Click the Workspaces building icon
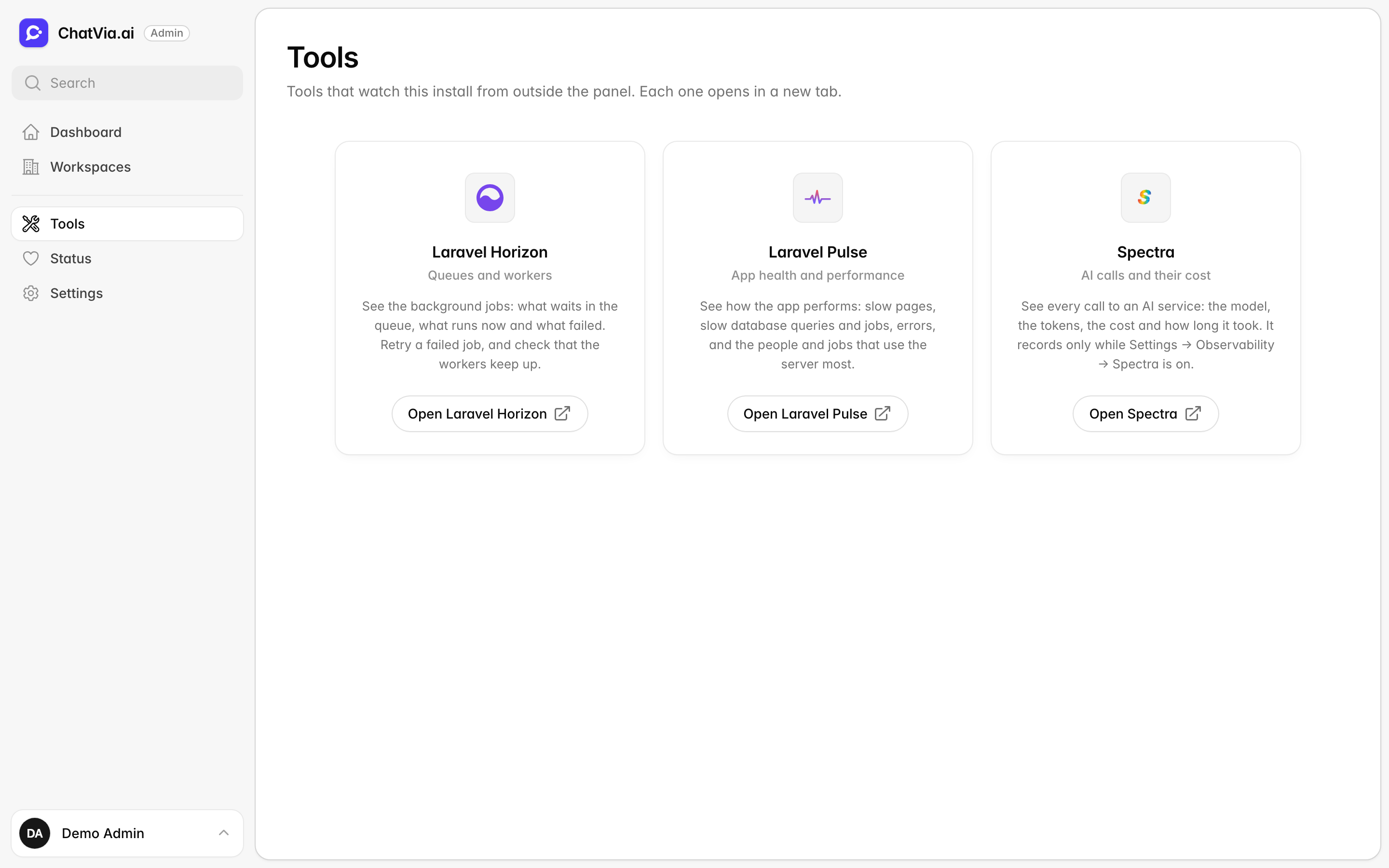 click(x=31, y=167)
